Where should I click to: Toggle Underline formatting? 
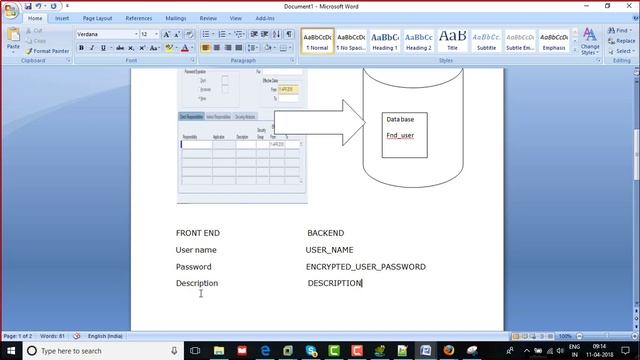103,48
